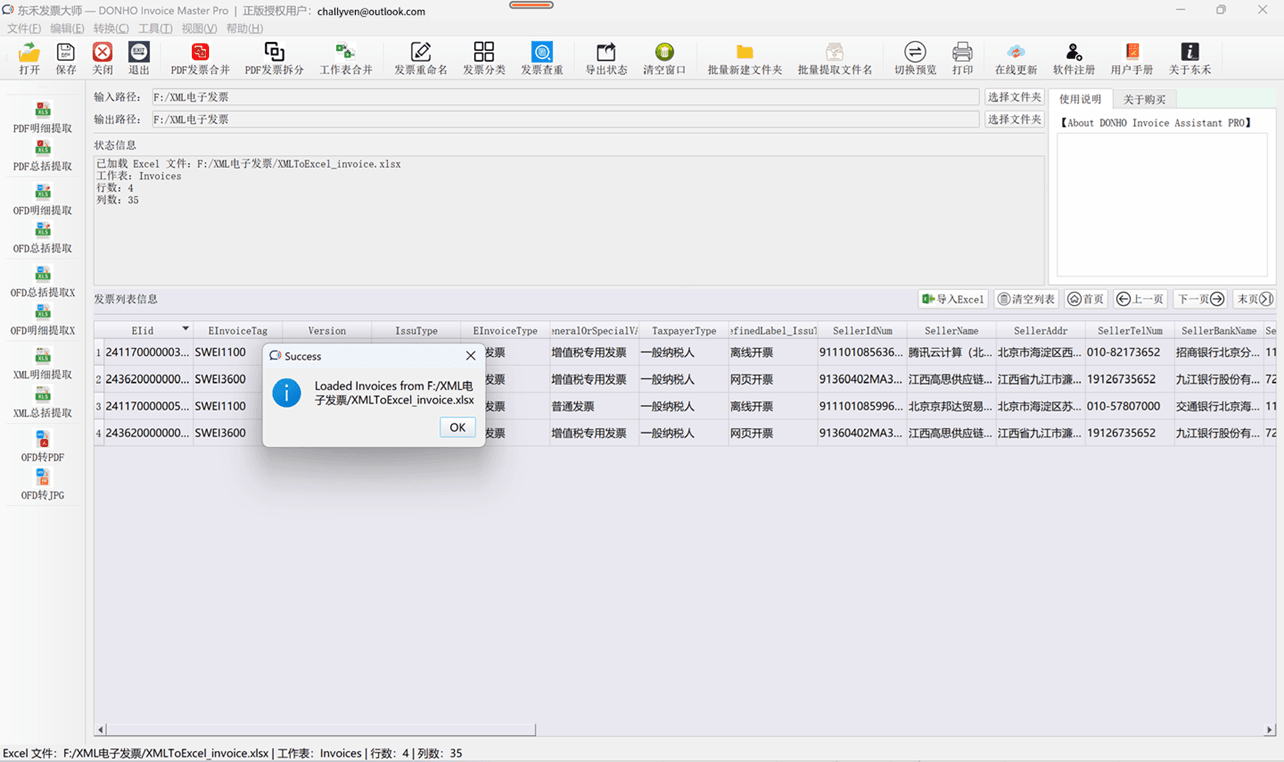The width and height of the screenshot is (1284, 762).
Task: Switch to the 关于购买 tab
Action: pos(1144,100)
